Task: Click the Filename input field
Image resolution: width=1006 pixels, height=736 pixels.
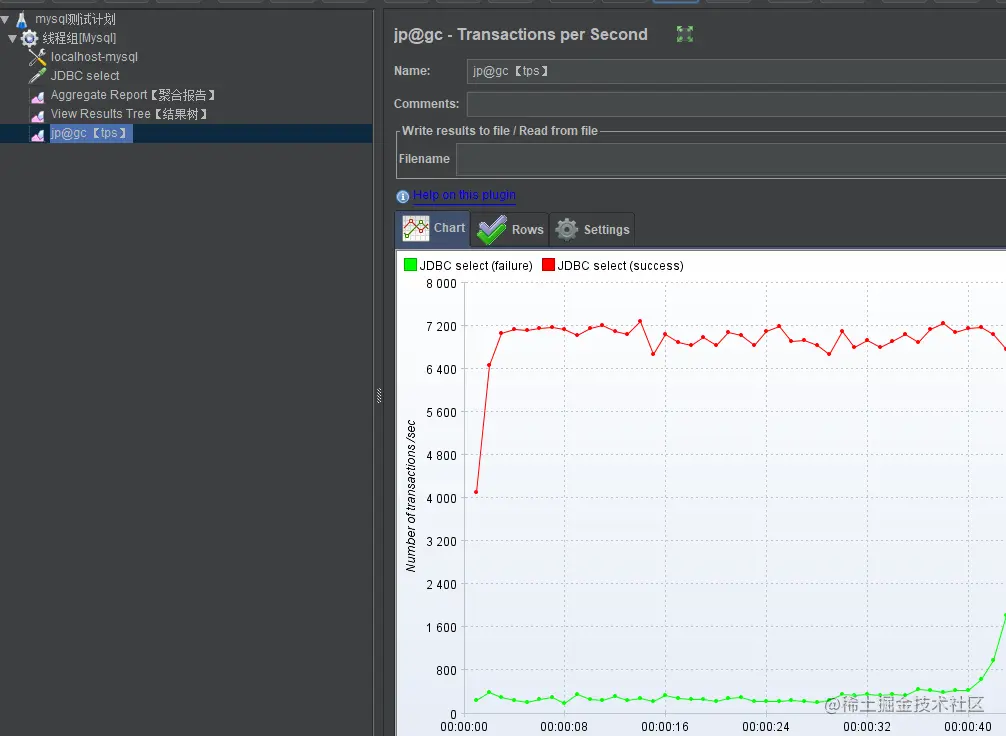Action: (x=731, y=159)
